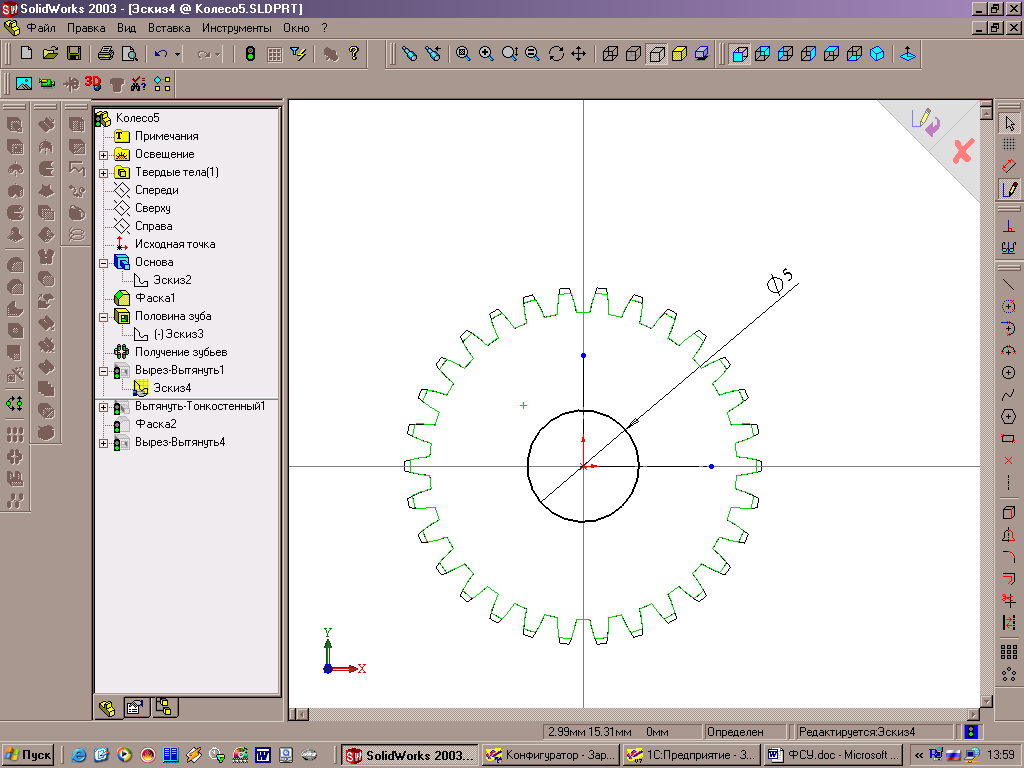Click the Dimension tool in sketch toolbar
The width and height of the screenshot is (1024, 768).
pyautogui.click(x=1008, y=166)
